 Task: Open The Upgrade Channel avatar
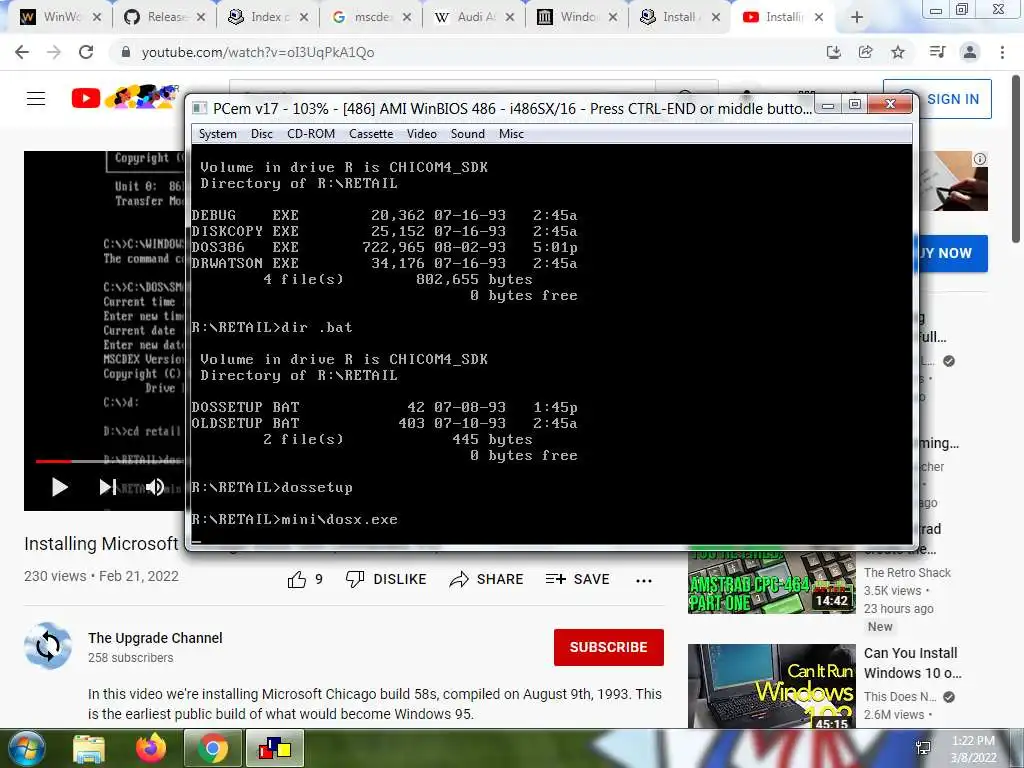[x=48, y=646]
